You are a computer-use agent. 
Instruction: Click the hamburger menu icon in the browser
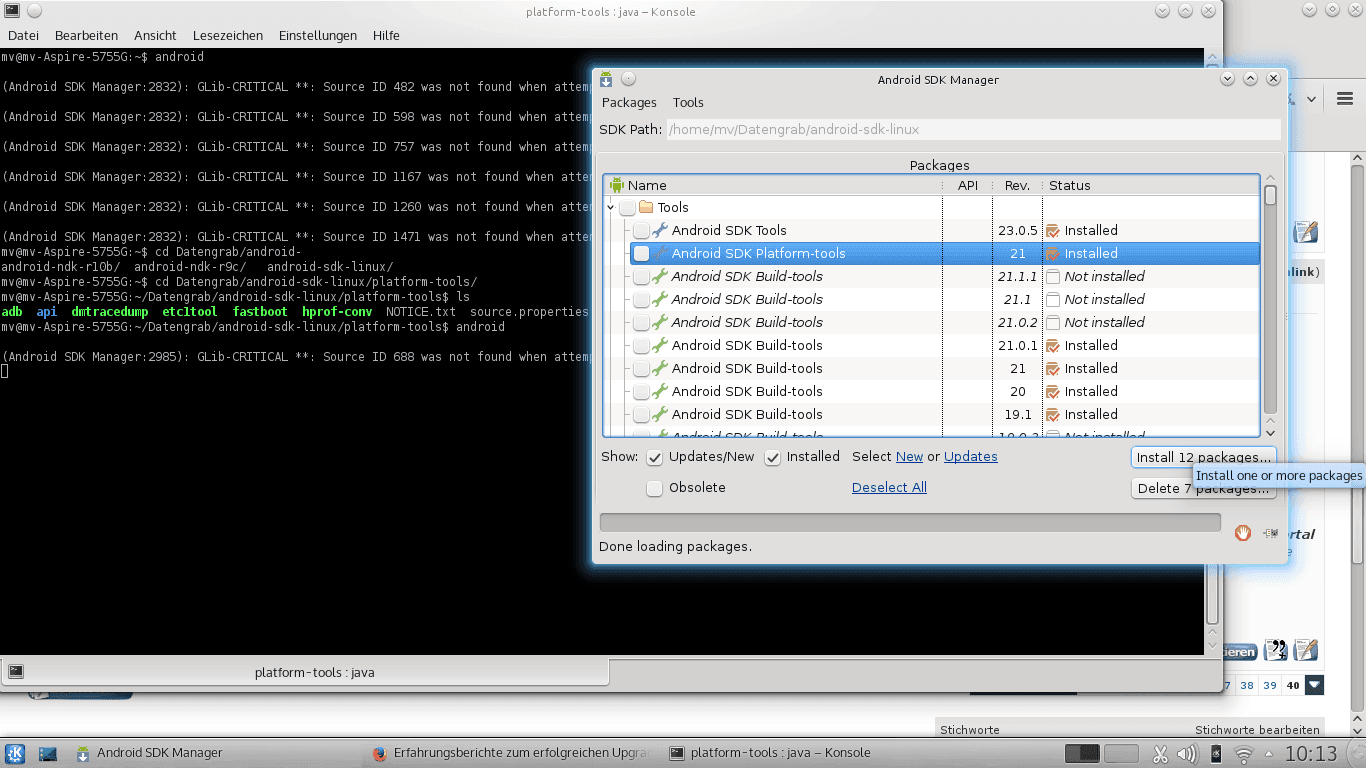(x=1345, y=99)
